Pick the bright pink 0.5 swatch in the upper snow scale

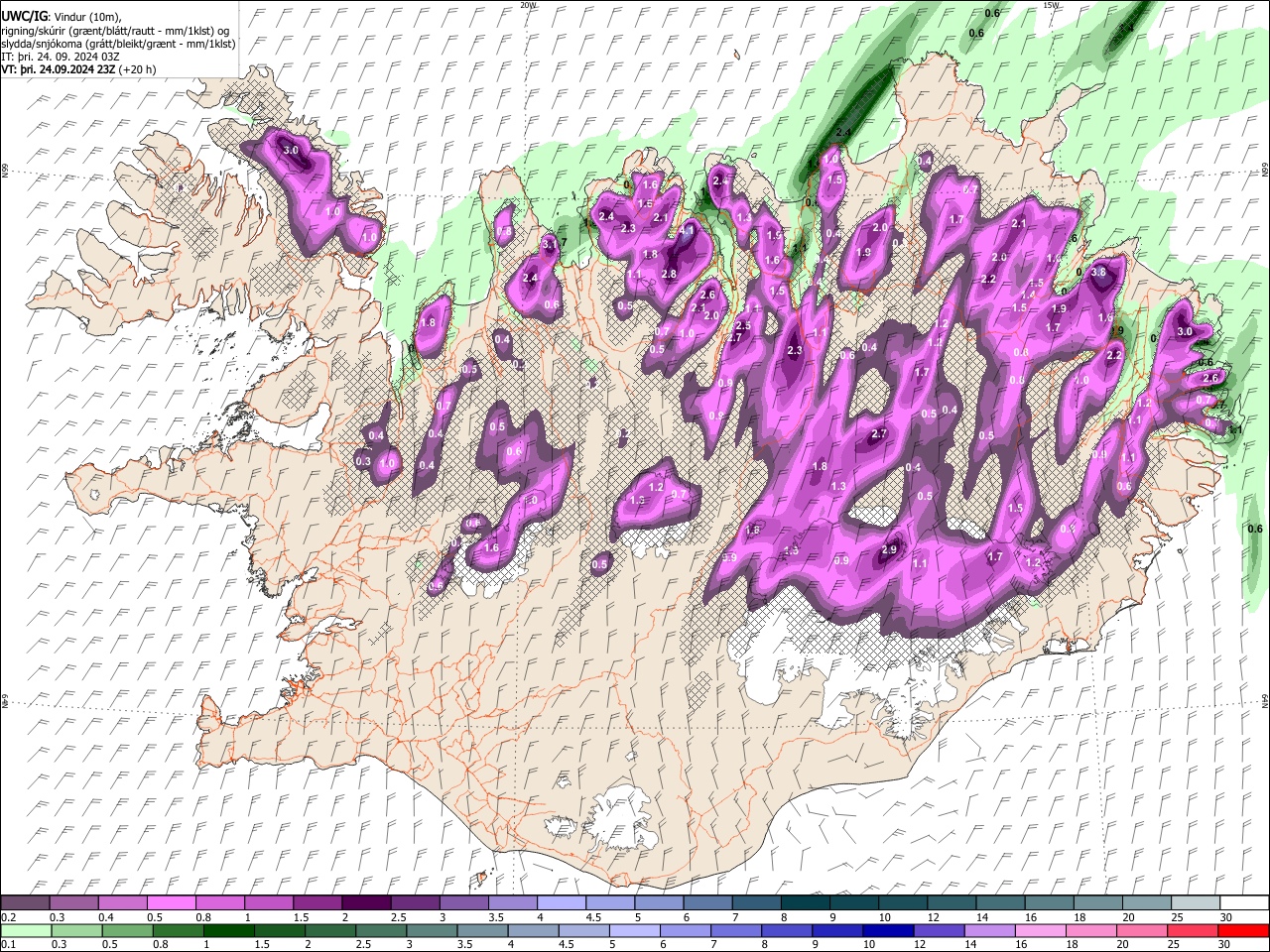(171, 903)
